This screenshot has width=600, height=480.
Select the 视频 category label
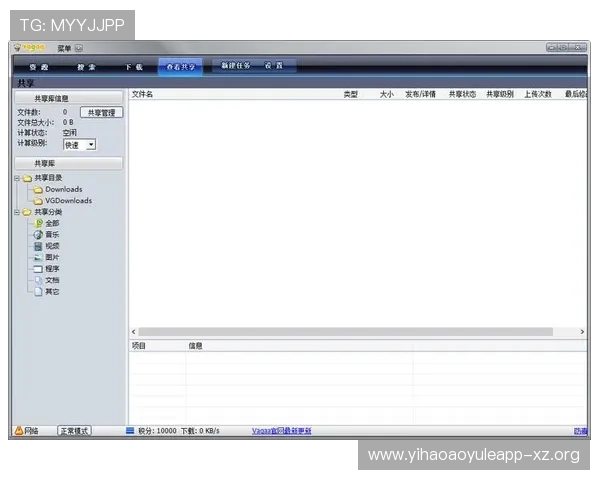coord(52,246)
